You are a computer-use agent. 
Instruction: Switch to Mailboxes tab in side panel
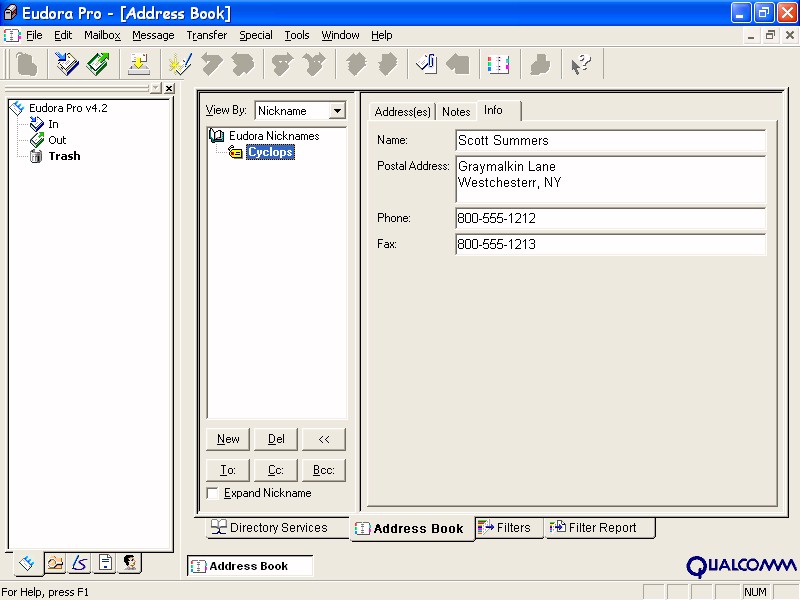click(27, 564)
